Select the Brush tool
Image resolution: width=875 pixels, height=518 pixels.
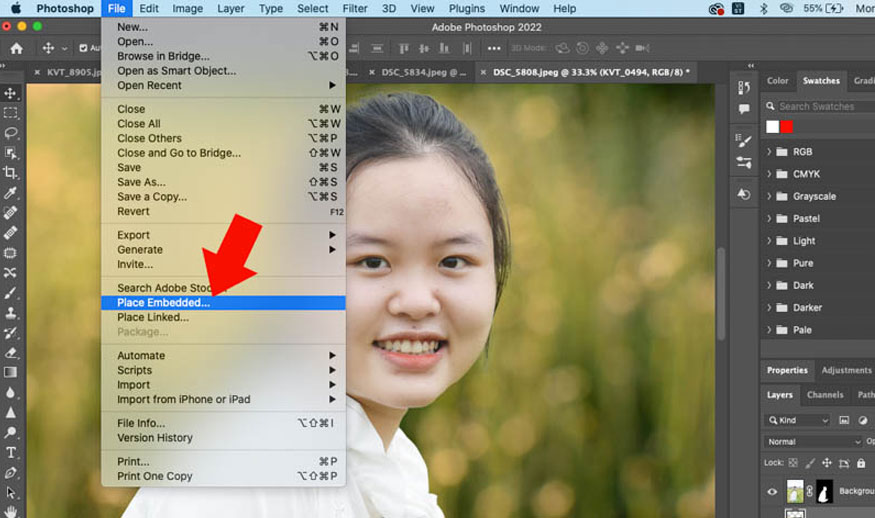(x=10, y=292)
